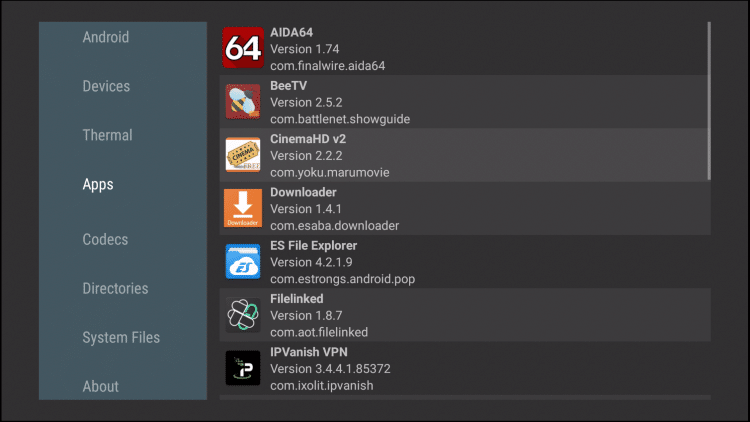Click the AIDA64 red 64 icon
Image resolution: width=750 pixels, height=422 pixels.
(243, 48)
